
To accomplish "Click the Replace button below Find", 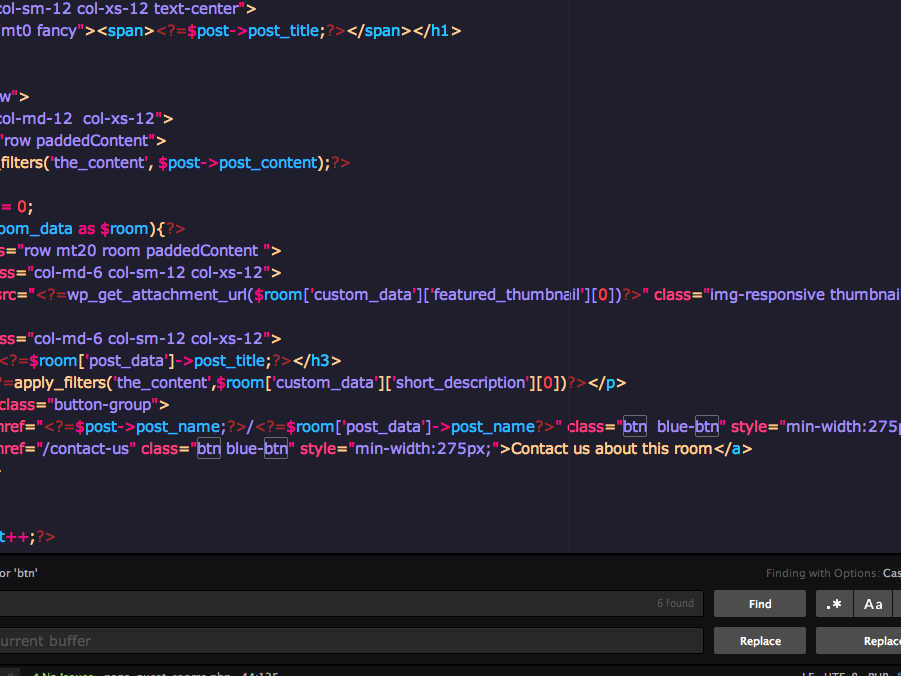I will point(760,641).
